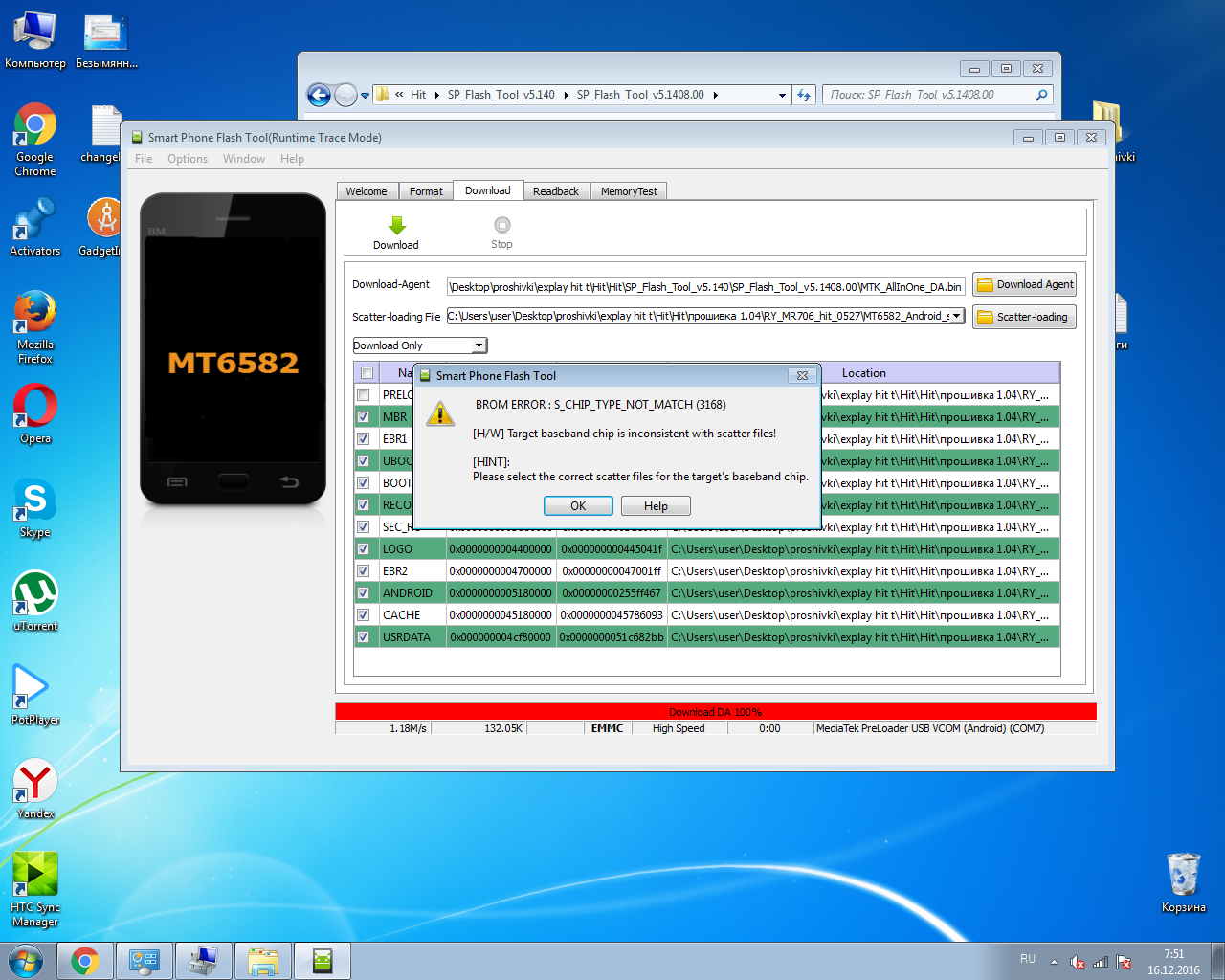Open the Recycle Bin (Корзина)
Screen dimensions: 1225x980
(x=1183, y=876)
